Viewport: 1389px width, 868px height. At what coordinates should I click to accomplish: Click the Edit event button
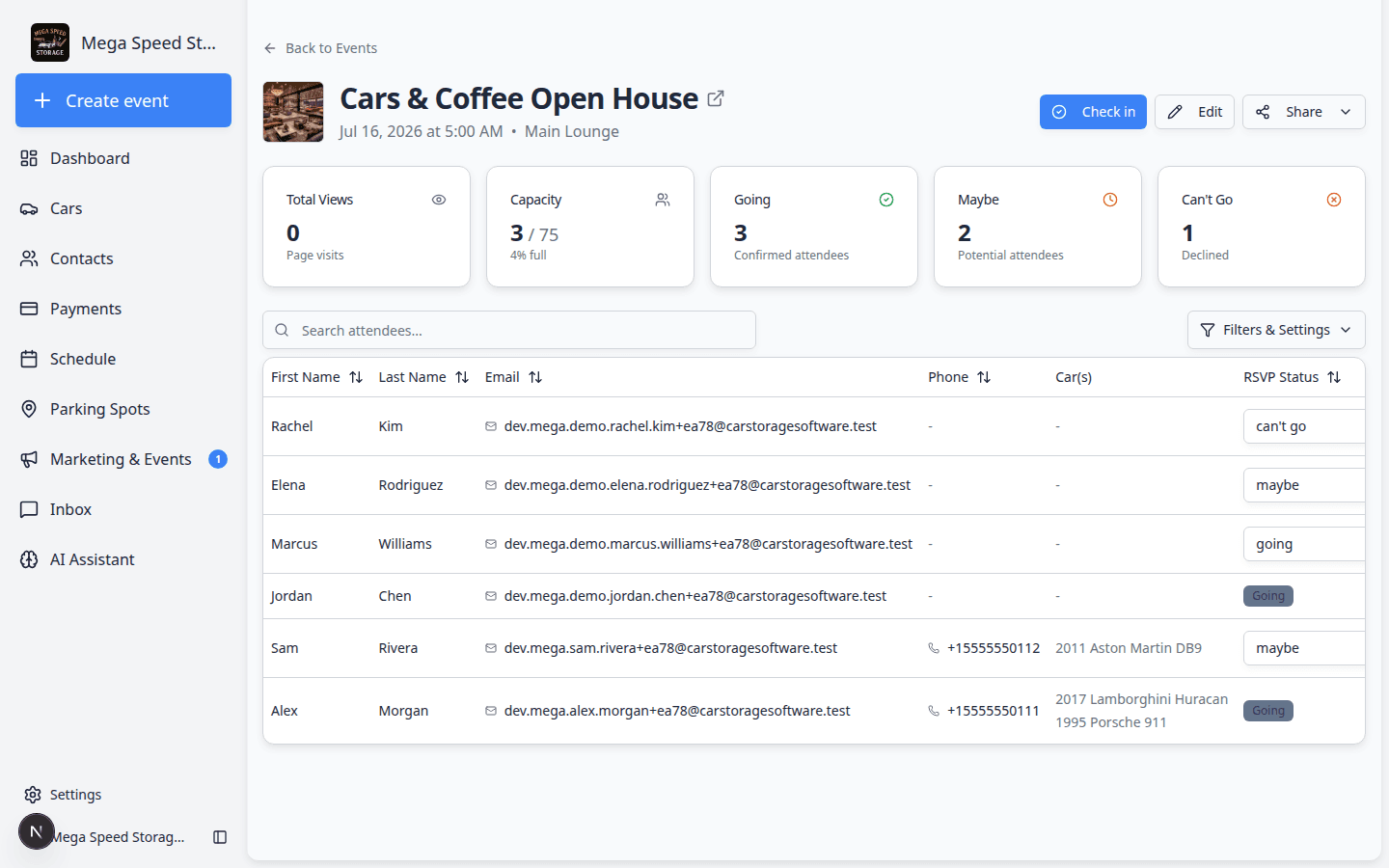1194,112
